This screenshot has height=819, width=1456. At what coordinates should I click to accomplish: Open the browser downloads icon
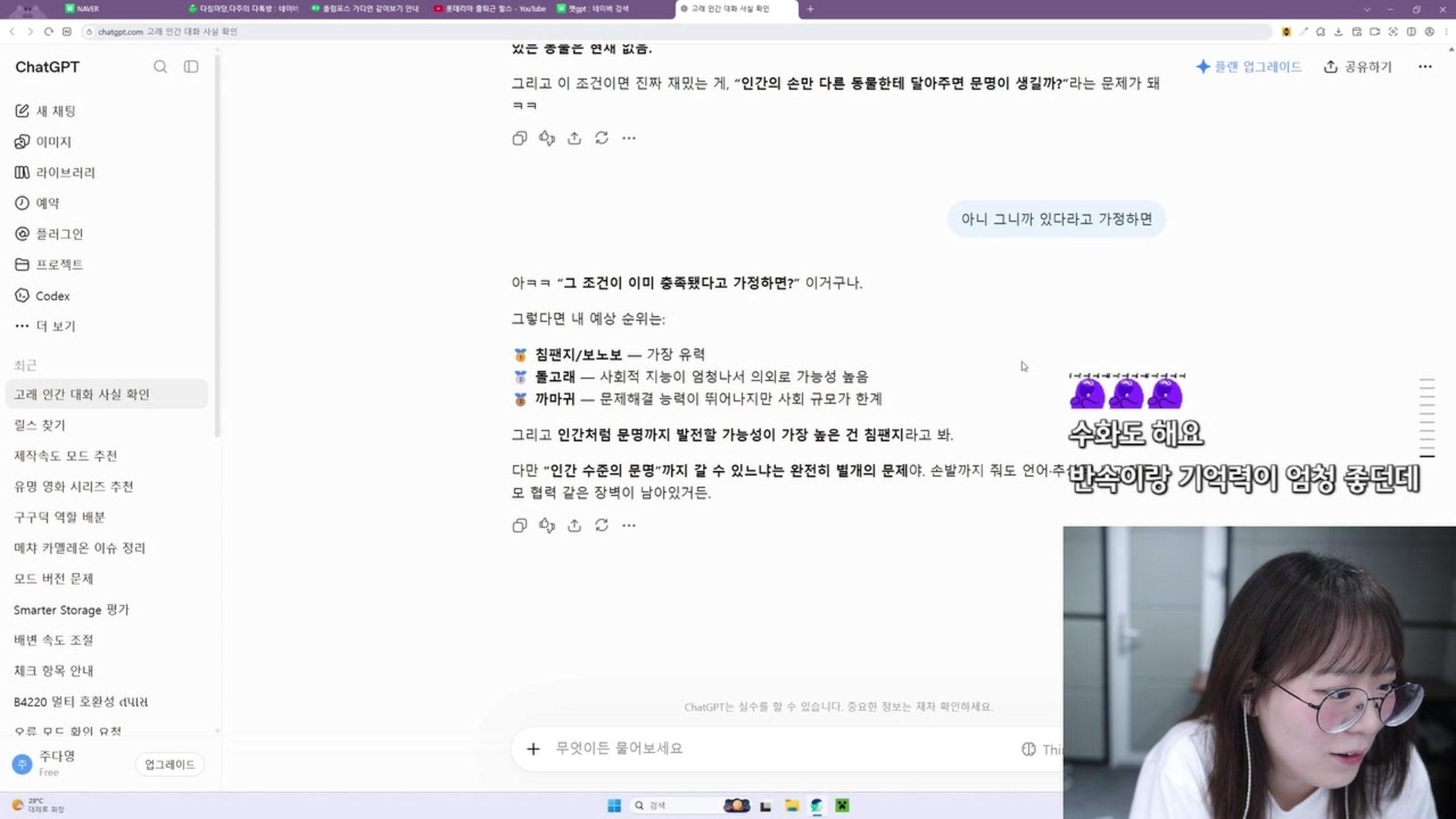1338,31
